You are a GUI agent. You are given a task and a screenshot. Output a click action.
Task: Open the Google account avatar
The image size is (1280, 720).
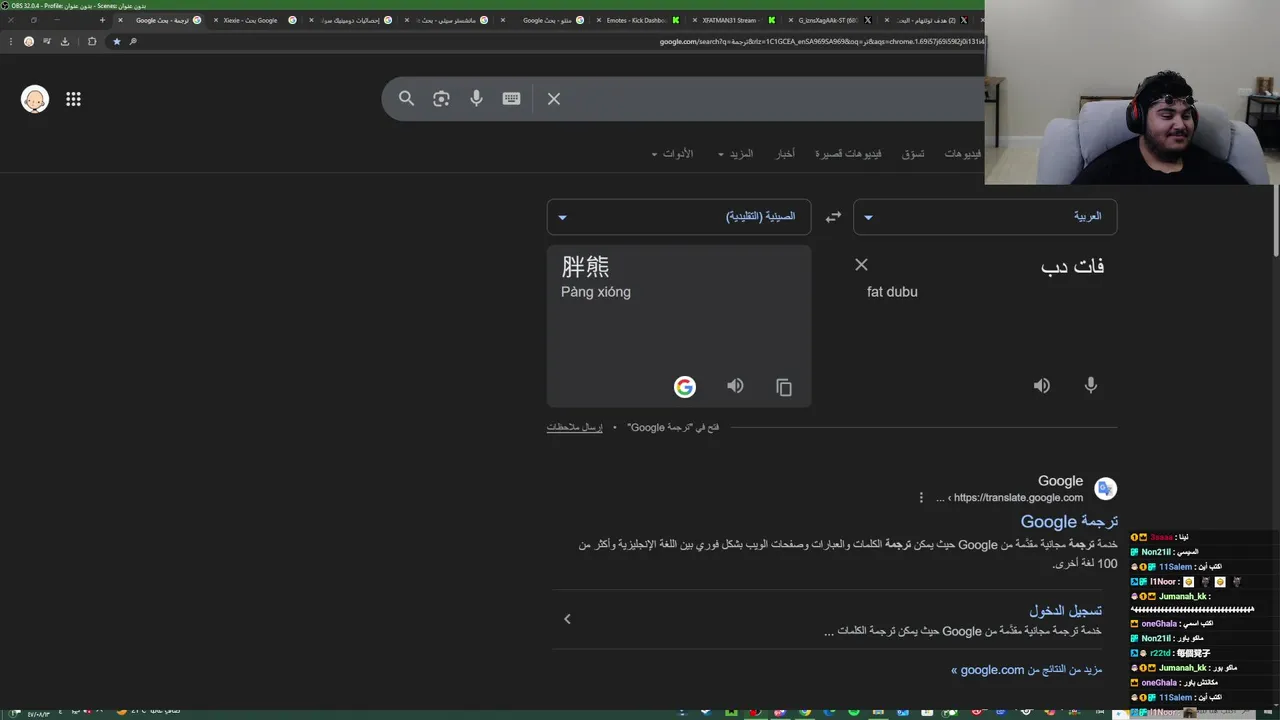[x=35, y=99]
